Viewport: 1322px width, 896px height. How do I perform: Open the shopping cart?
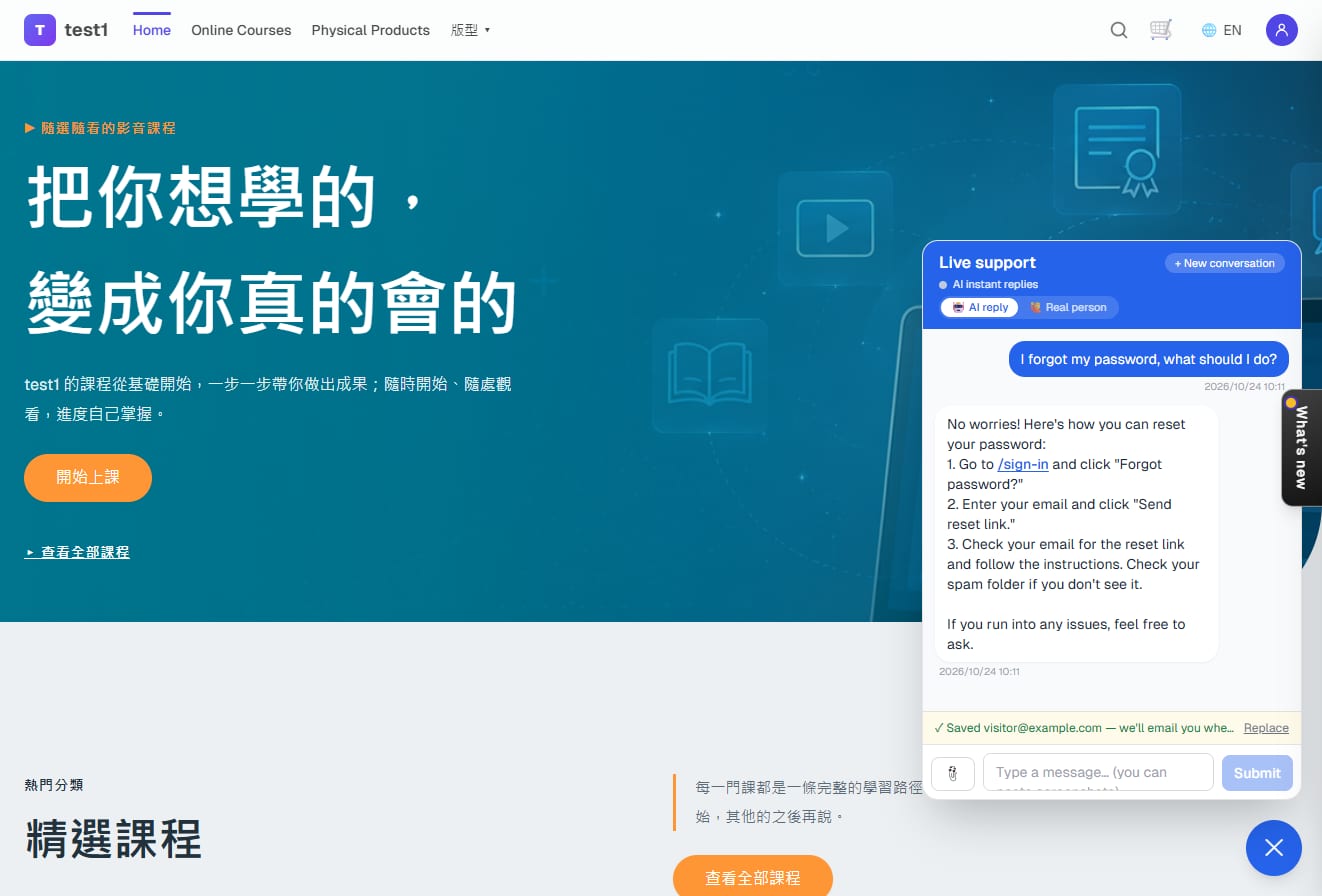point(1161,30)
